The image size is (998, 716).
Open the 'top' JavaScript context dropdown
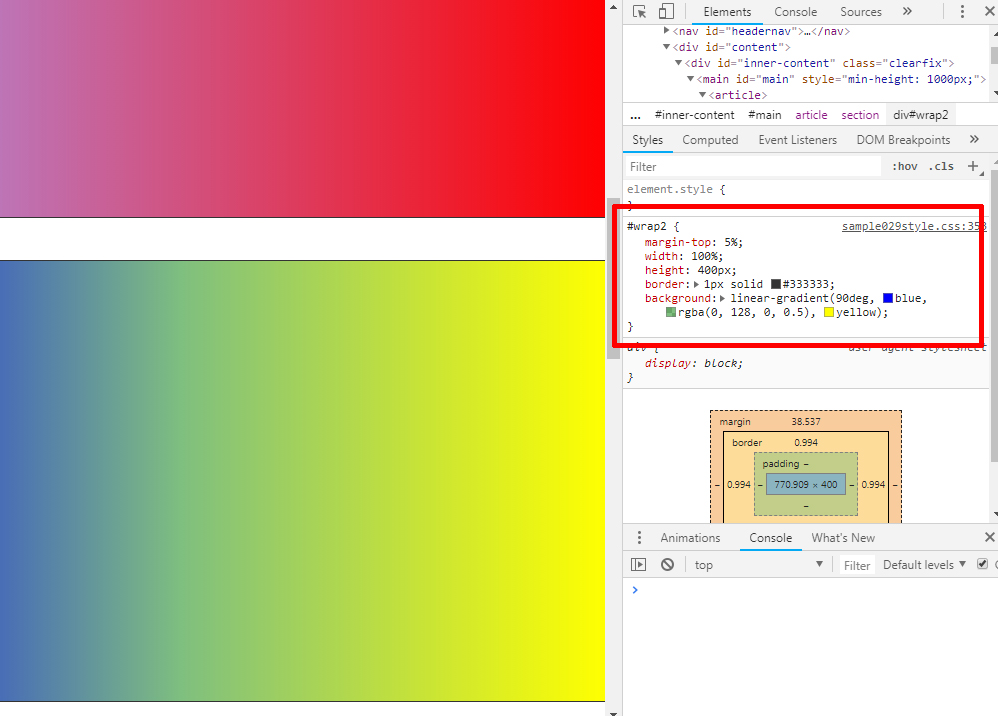click(x=758, y=565)
